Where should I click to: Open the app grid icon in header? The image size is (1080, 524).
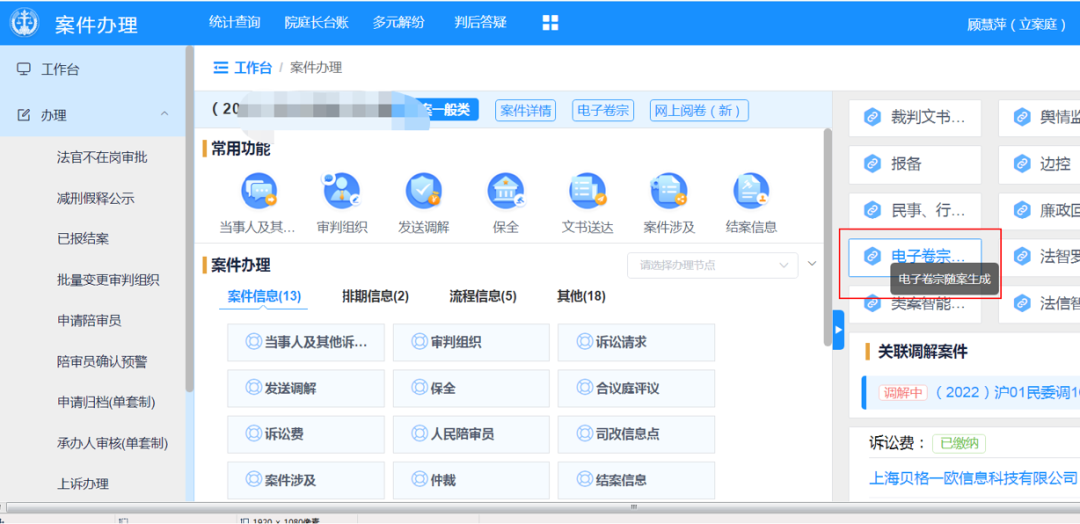[x=550, y=23]
